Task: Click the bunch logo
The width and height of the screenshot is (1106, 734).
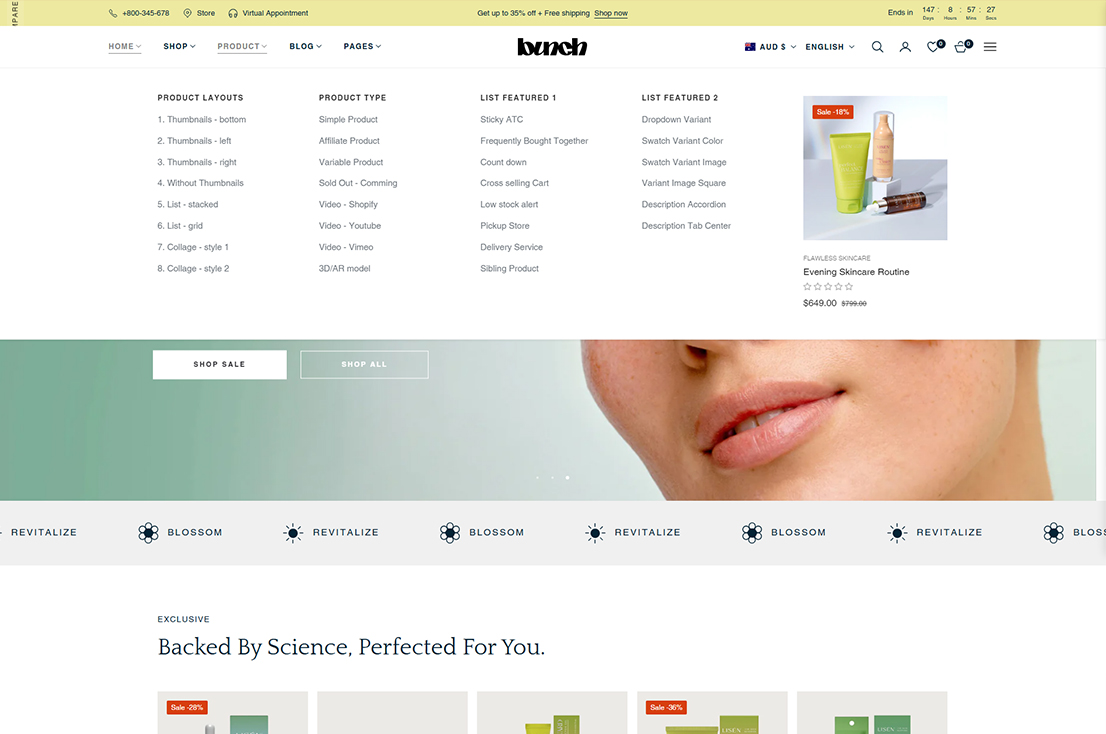Action: click(x=552, y=46)
